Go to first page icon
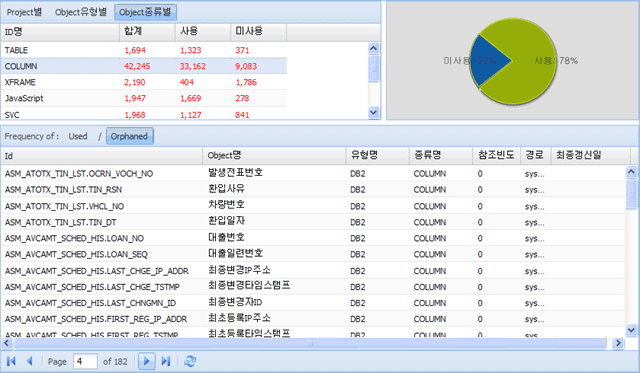Viewport: 640px width, 373px height. (11, 361)
